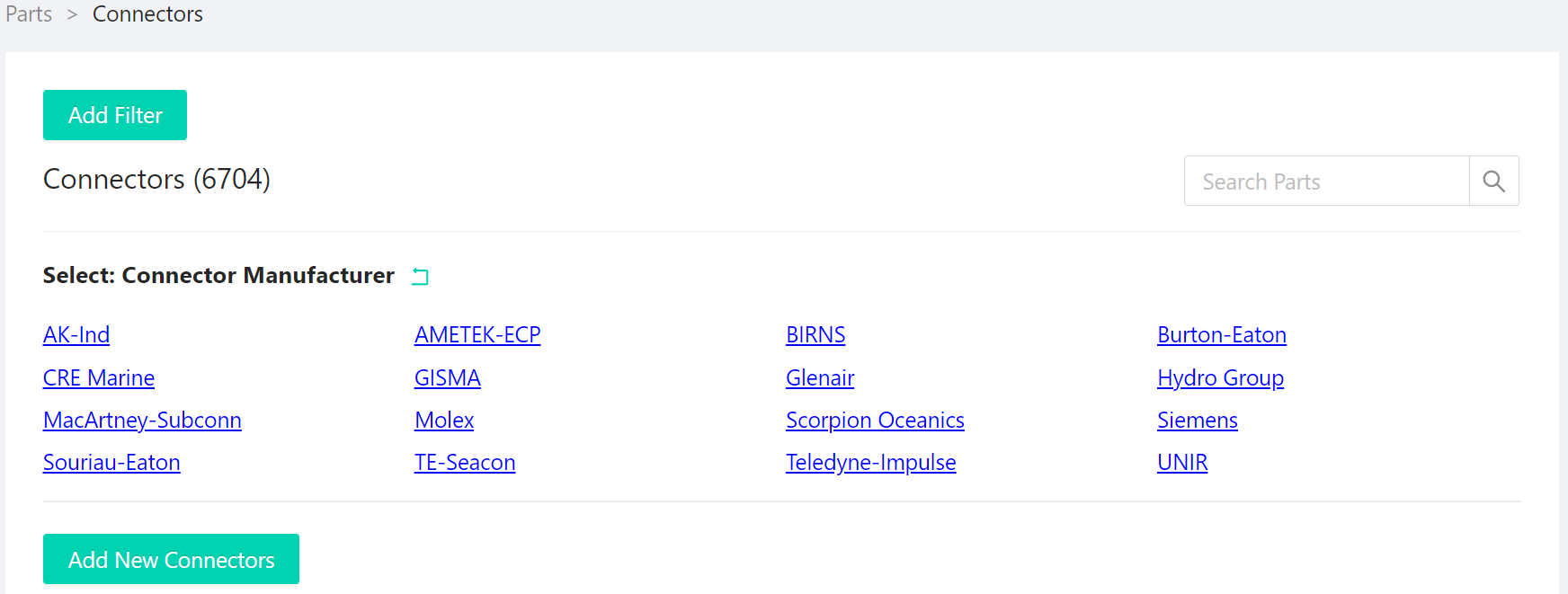Viewport: 1568px width, 594px height.
Task: Open the Teledyne-Impulse link
Action: click(x=871, y=463)
